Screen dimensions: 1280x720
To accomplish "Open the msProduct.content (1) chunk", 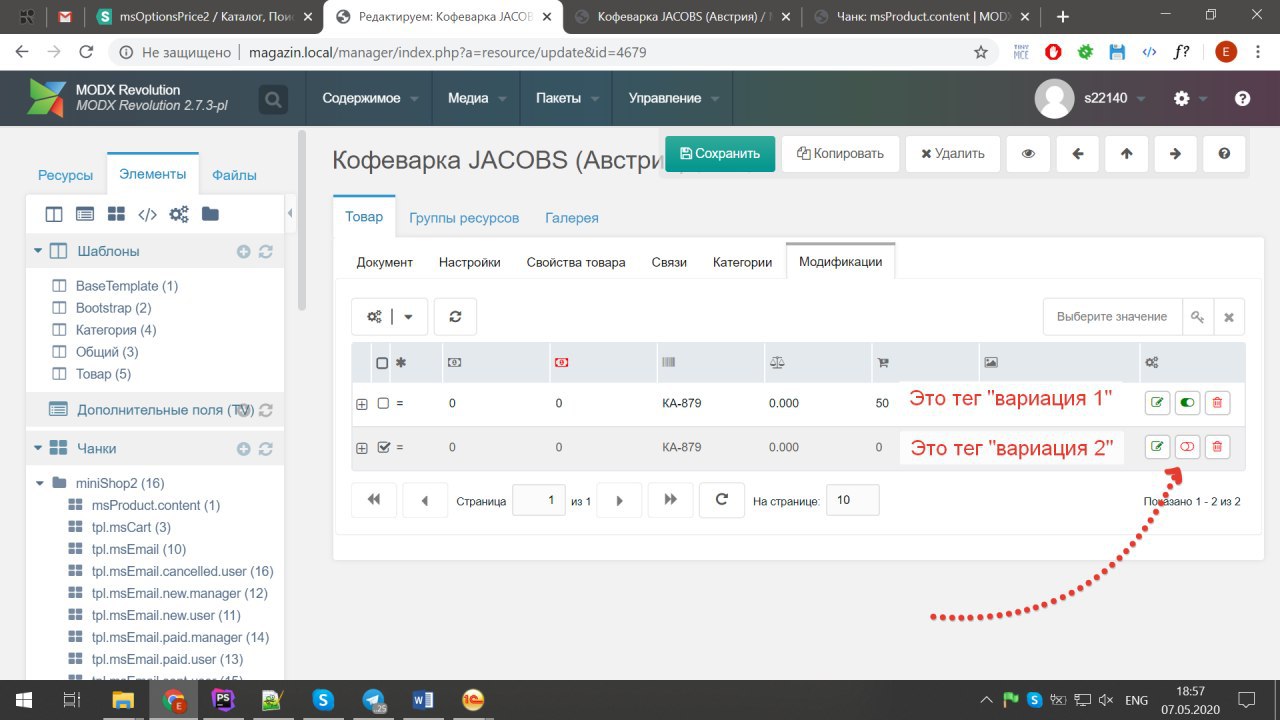I will pyautogui.click(x=155, y=505).
